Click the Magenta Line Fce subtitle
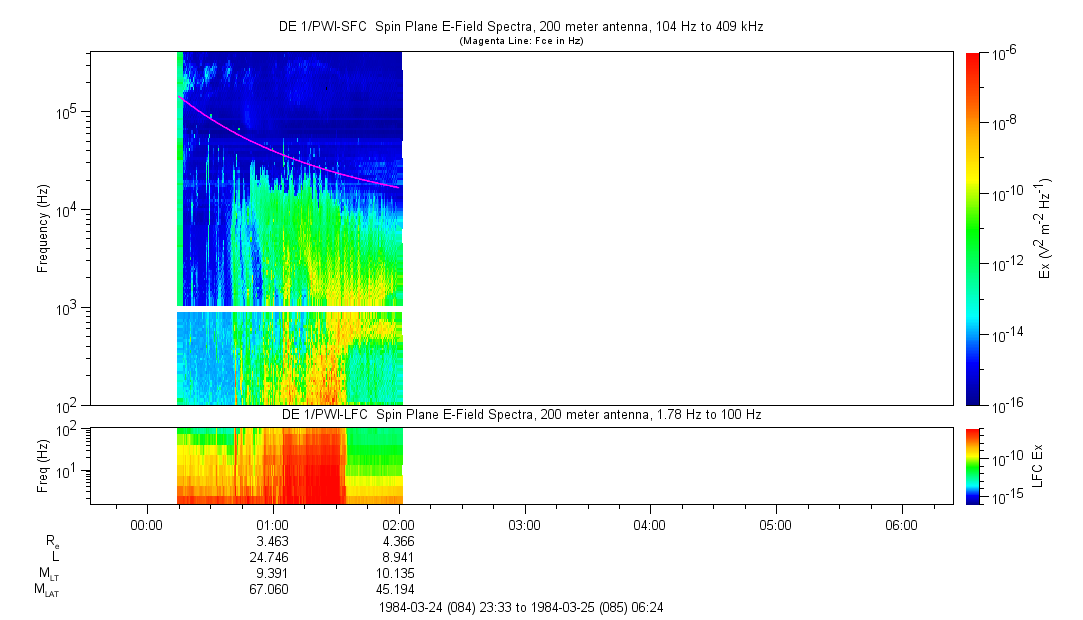The image size is (1083, 620). click(x=520, y=41)
